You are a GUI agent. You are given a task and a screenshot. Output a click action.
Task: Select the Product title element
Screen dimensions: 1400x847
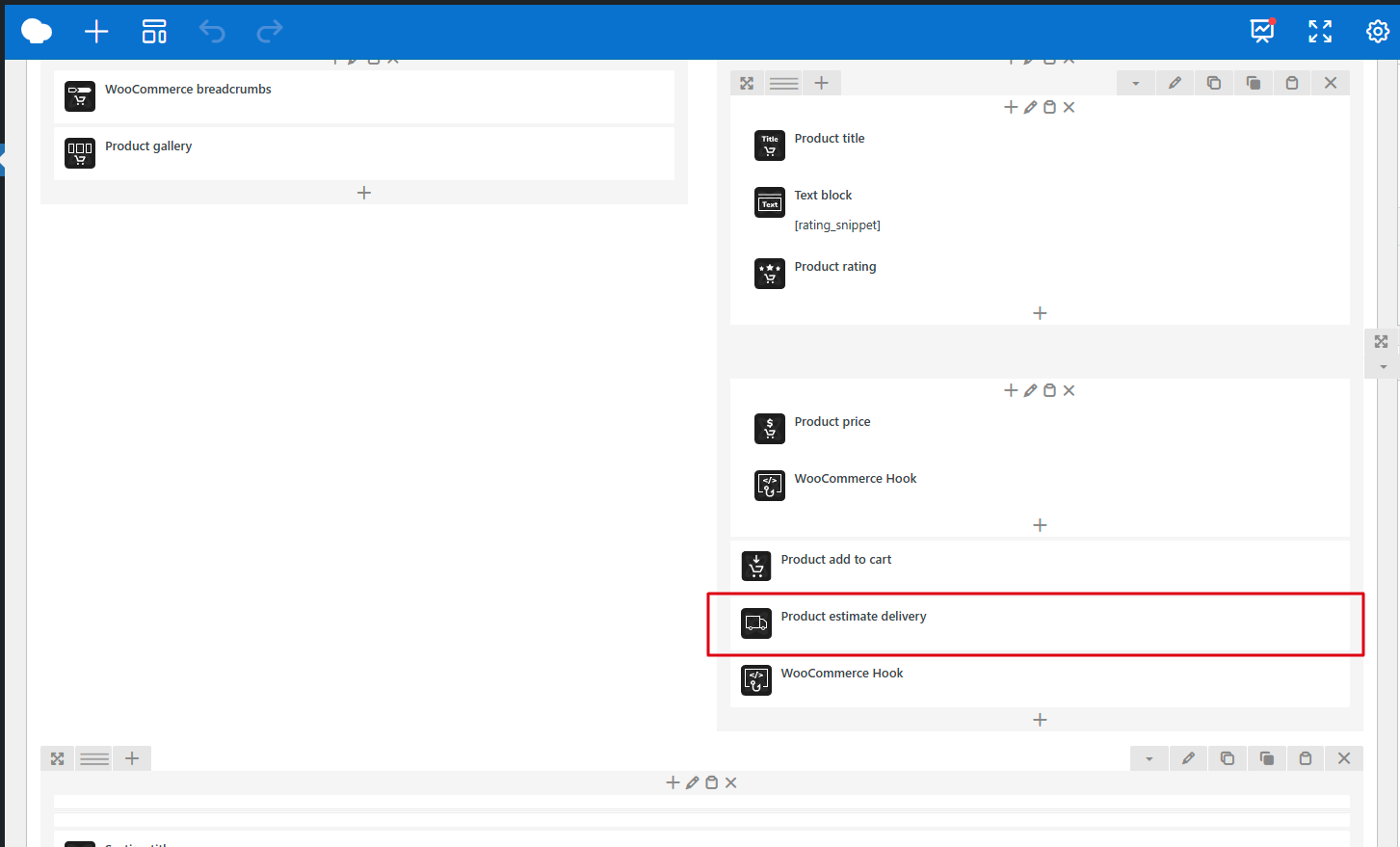pyautogui.click(x=1040, y=146)
